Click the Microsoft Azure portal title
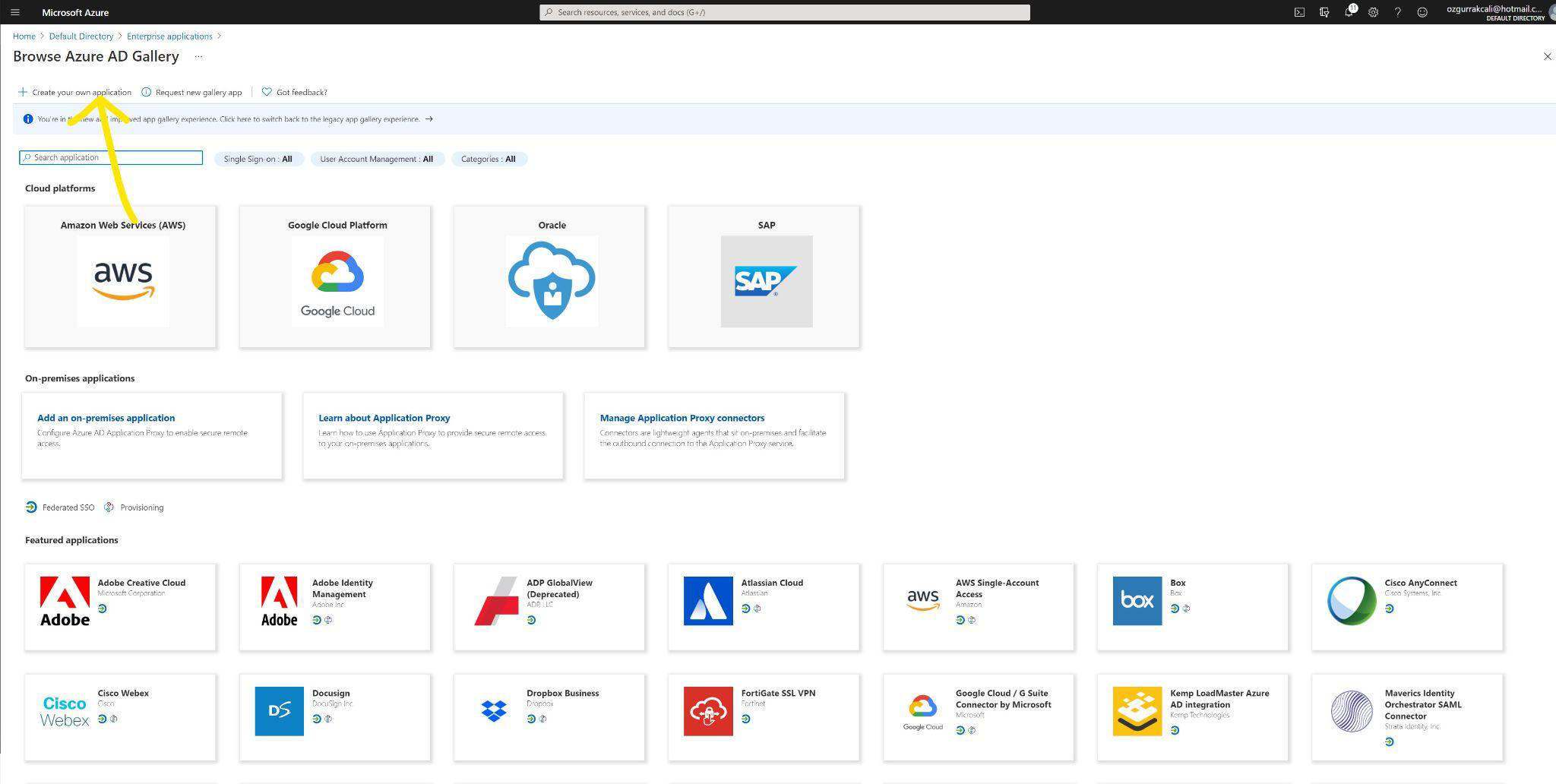This screenshot has height=784, width=1556. [x=75, y=12]
